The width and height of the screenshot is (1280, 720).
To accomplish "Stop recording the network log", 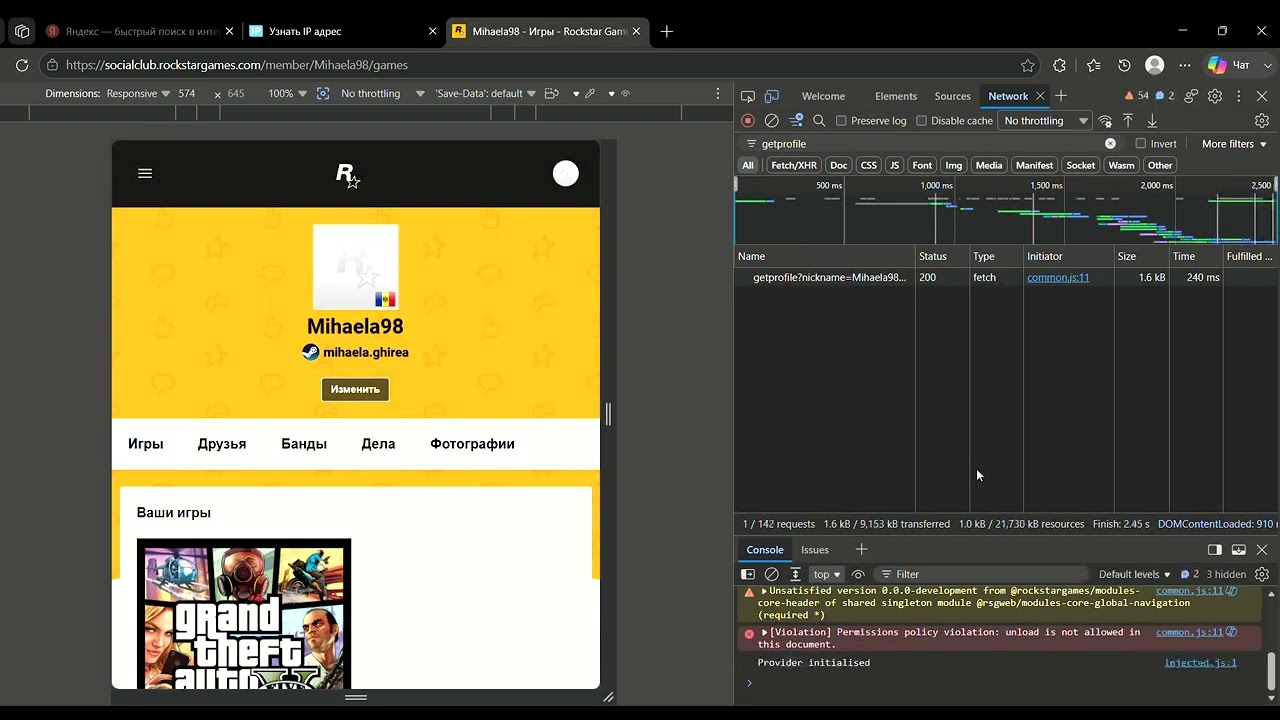I will 747,121.
